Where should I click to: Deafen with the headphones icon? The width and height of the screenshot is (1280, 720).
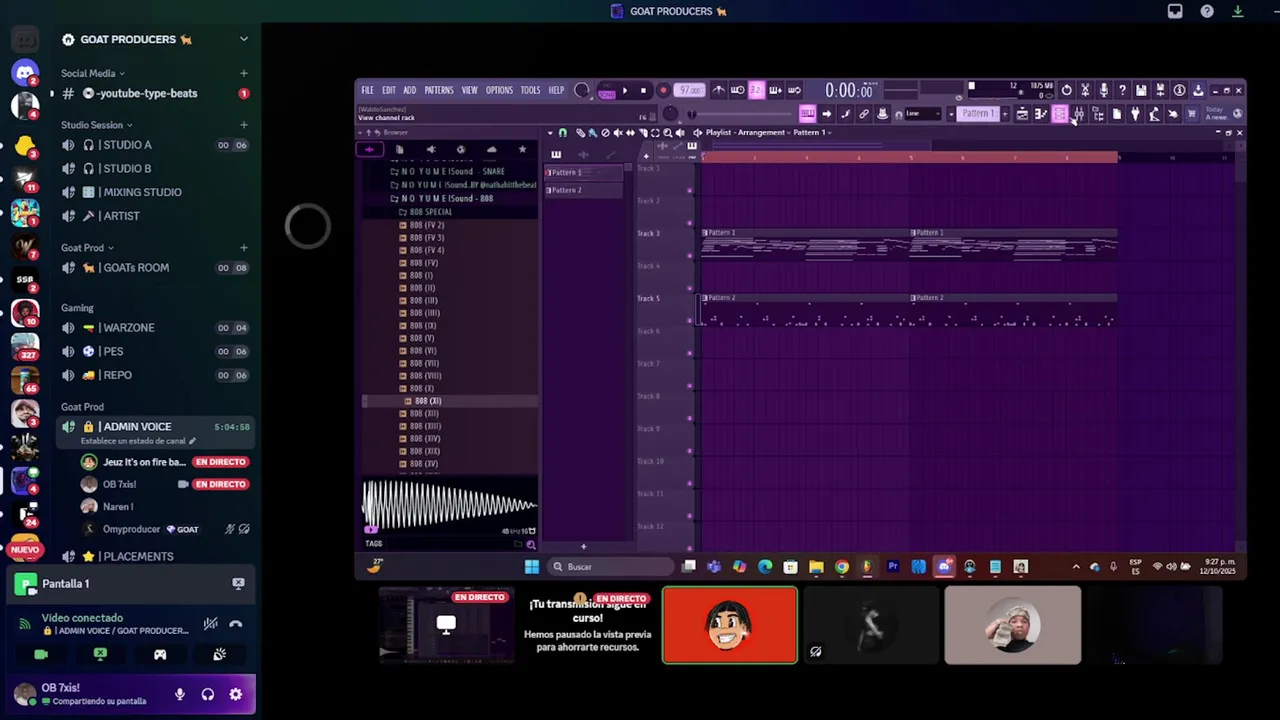tap(208, 694)
